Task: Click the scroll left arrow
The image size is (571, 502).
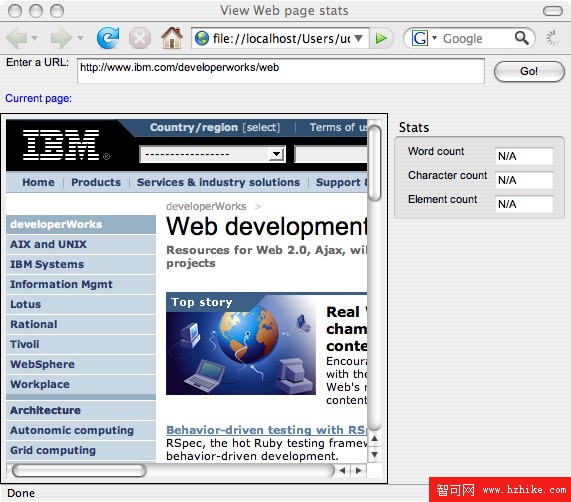Action: 342,470
